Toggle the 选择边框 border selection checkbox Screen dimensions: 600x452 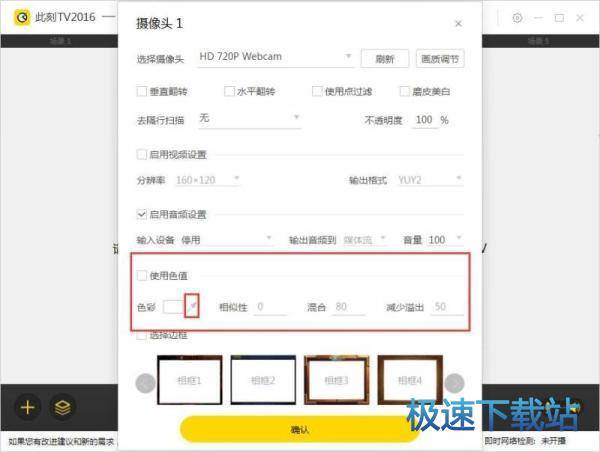(142, 336)
